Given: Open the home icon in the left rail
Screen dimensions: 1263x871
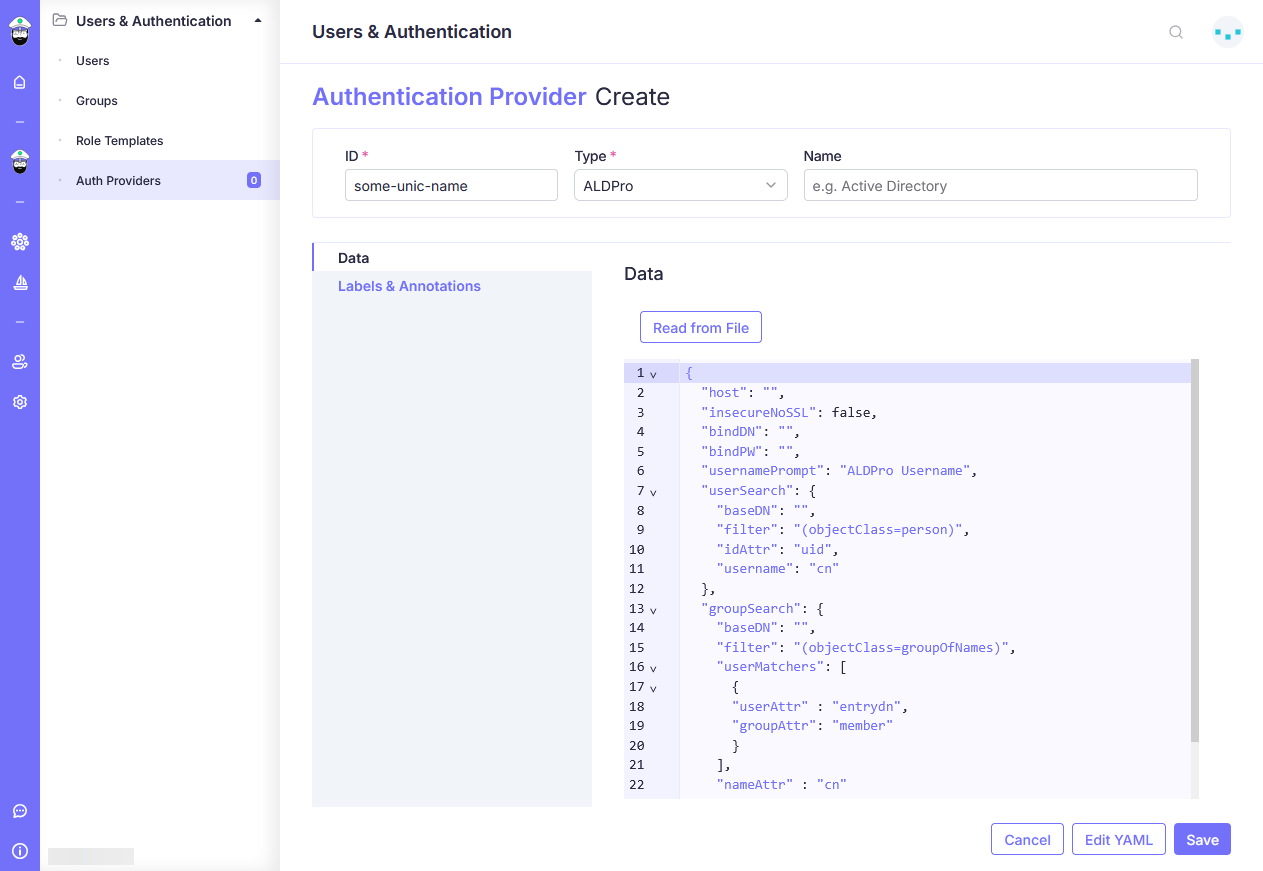Looking at the screenshot, I should (x=19, y=82).
